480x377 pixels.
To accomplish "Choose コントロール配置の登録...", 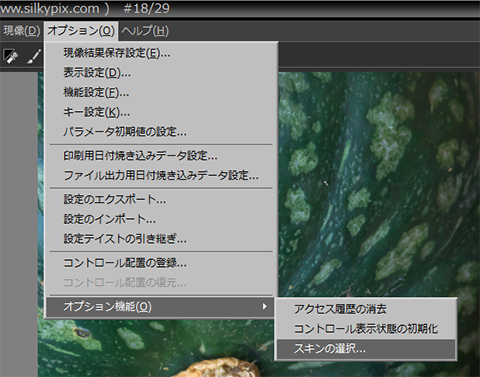I will pos(161,263).
